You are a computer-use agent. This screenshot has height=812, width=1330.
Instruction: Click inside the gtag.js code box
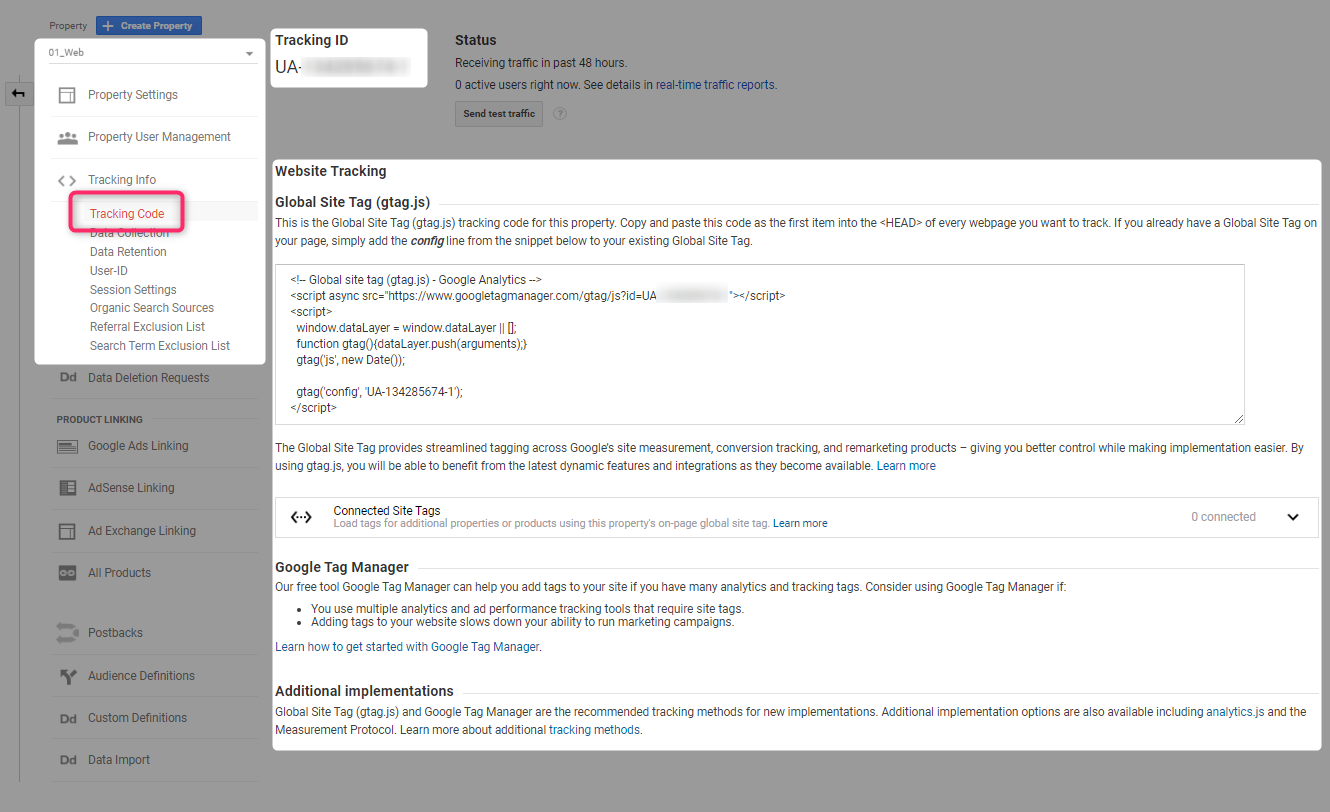(x=760, y=344)
